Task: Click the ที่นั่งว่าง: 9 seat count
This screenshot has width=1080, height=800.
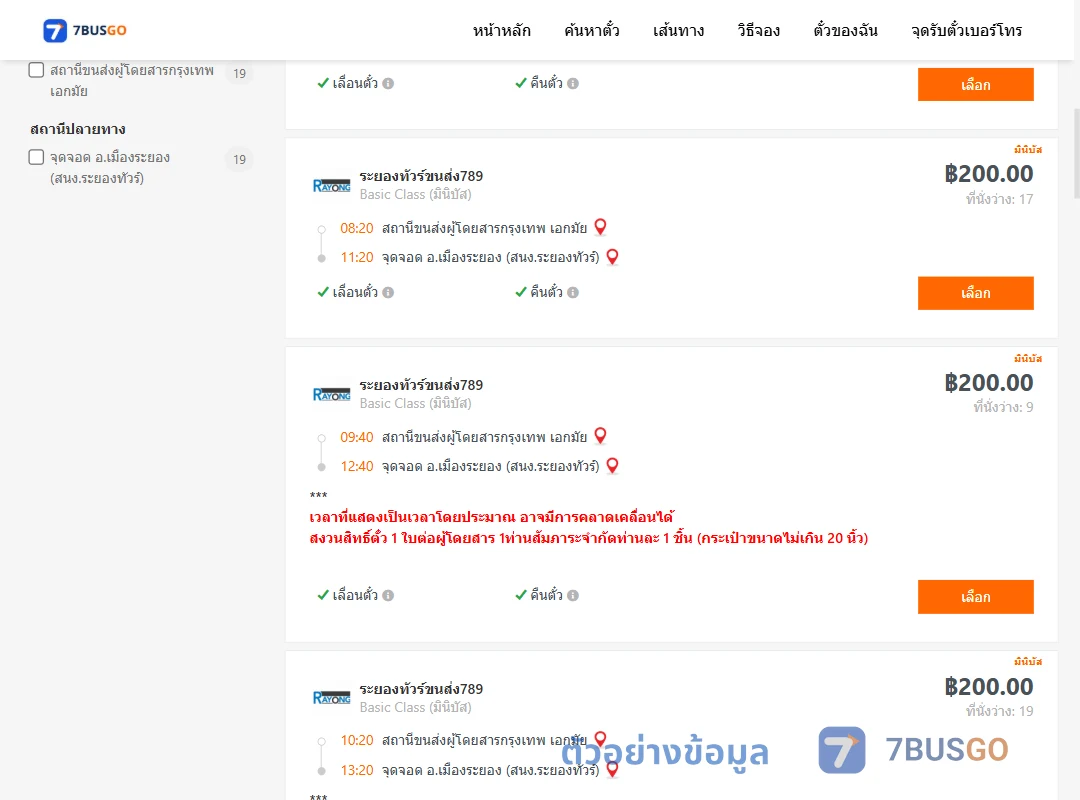Action: point(1003,407)
